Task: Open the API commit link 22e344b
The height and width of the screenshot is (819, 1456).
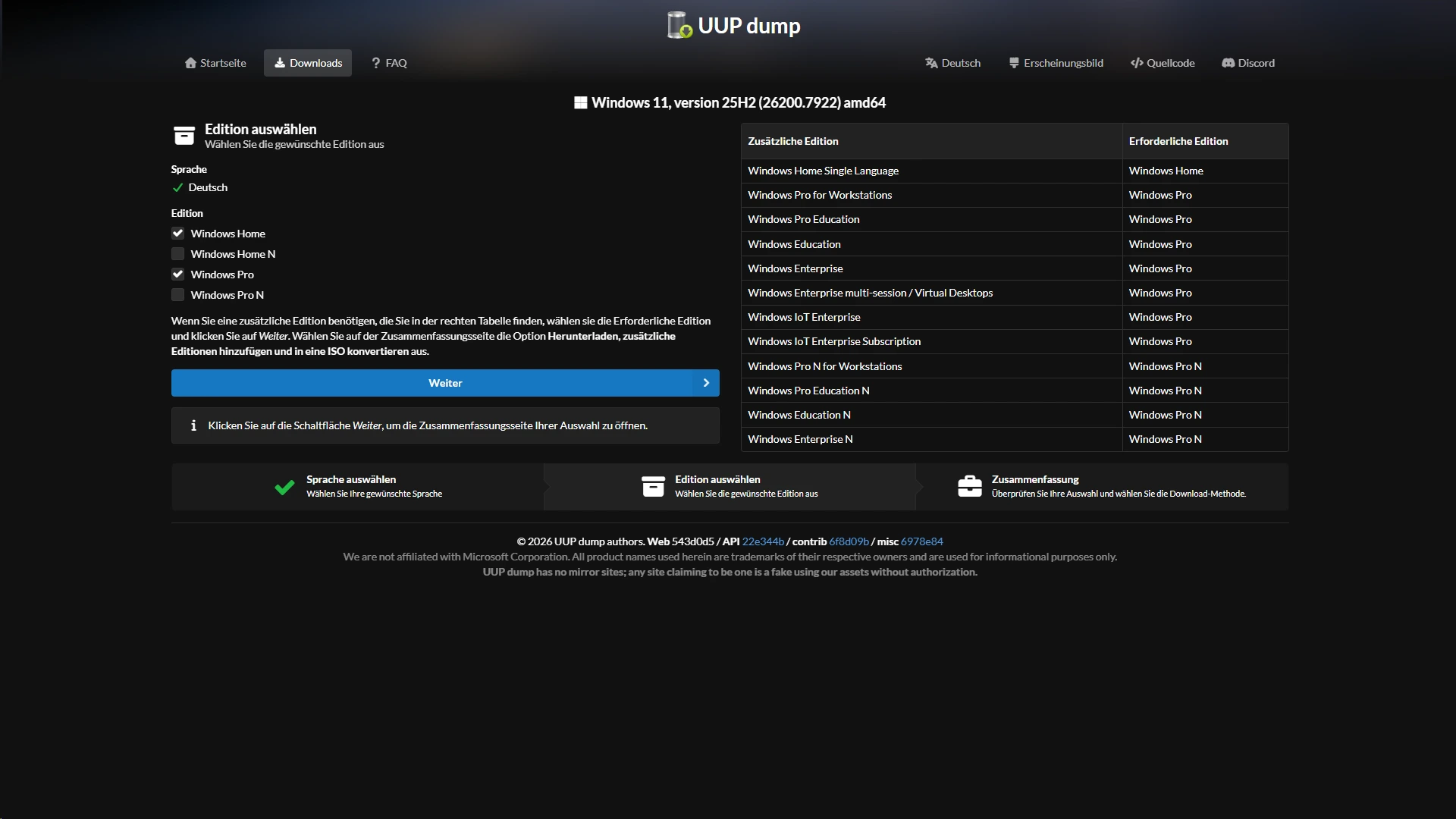Action: [x=763, y=541]
